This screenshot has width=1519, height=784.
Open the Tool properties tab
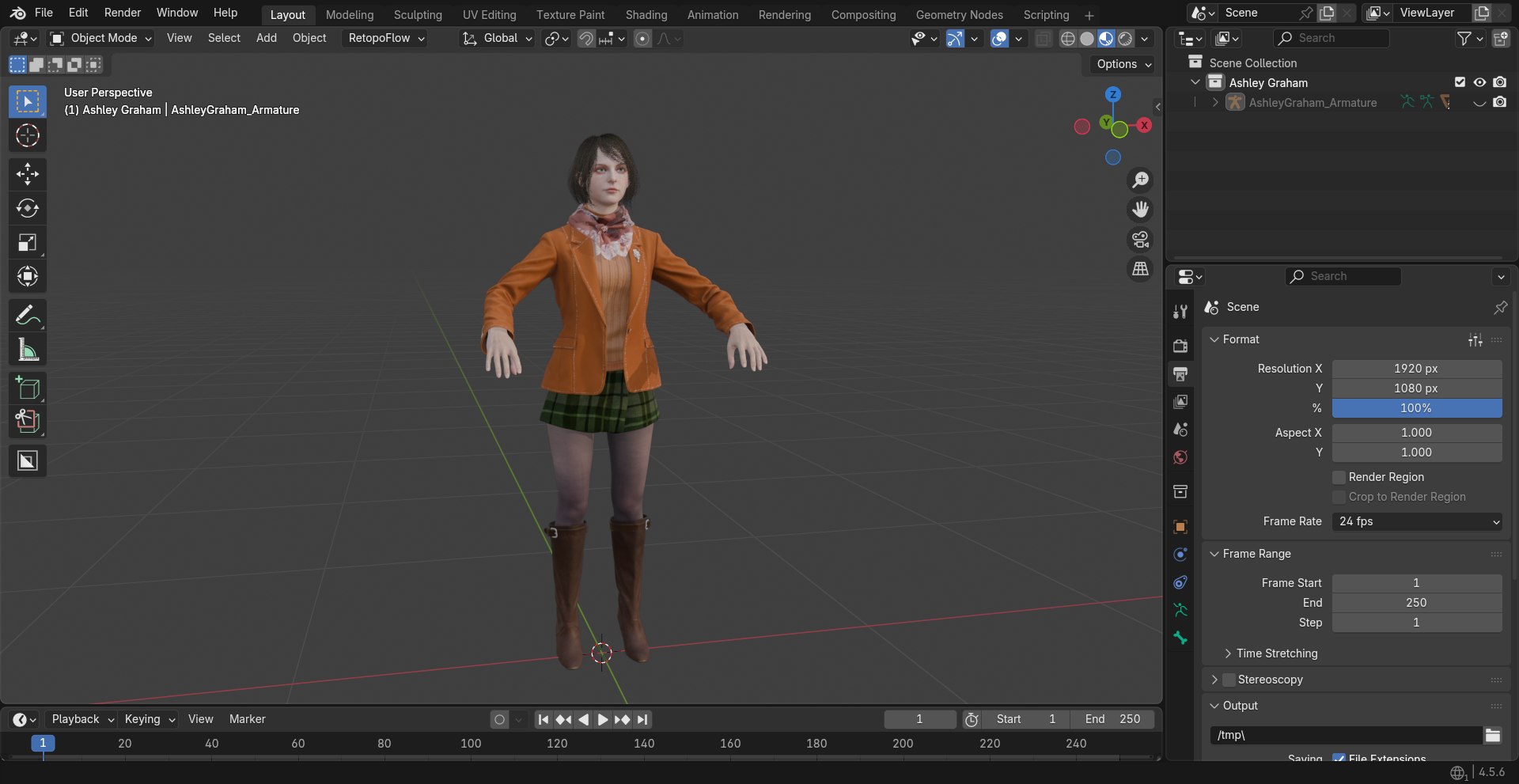(1180, 312)
